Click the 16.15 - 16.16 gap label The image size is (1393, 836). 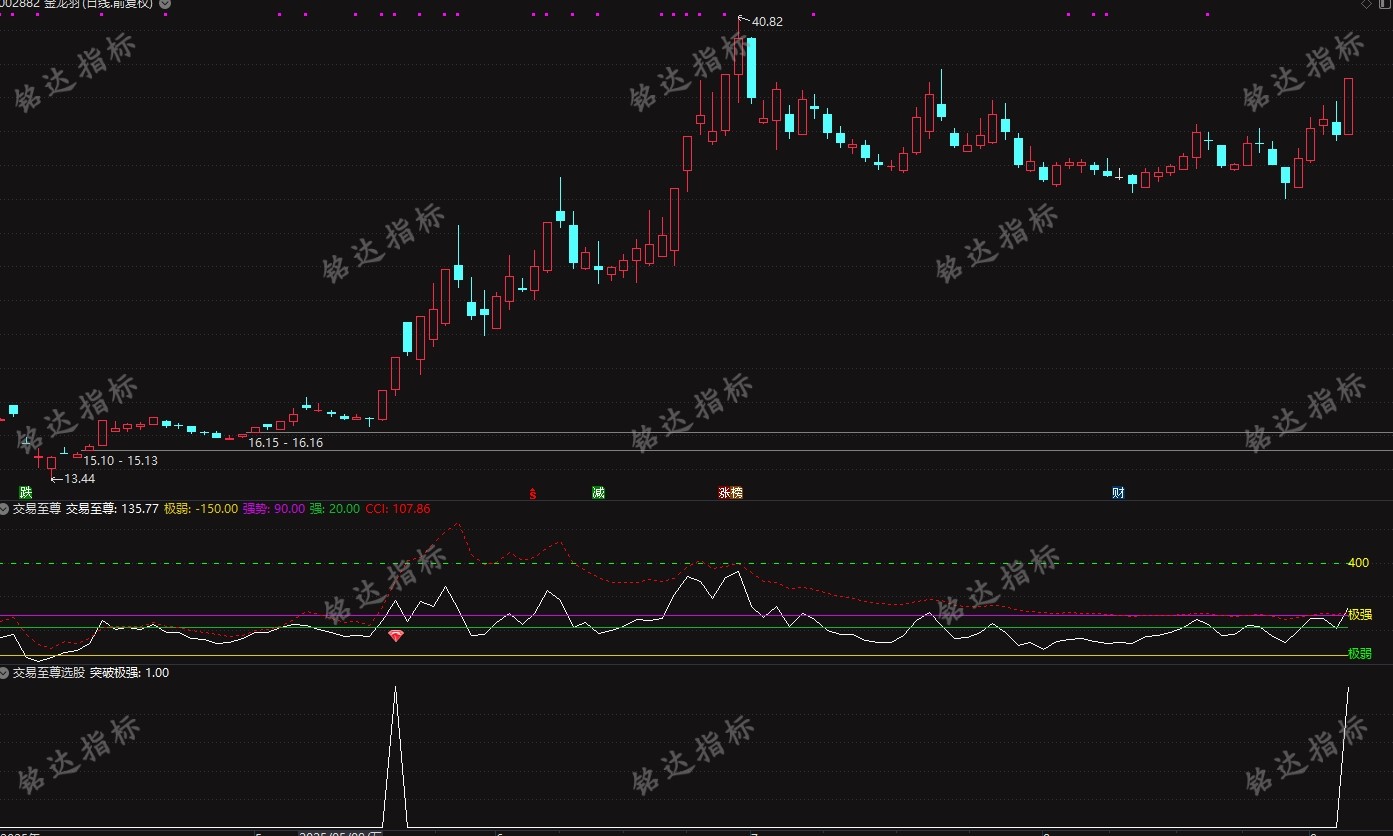(286, 442)
